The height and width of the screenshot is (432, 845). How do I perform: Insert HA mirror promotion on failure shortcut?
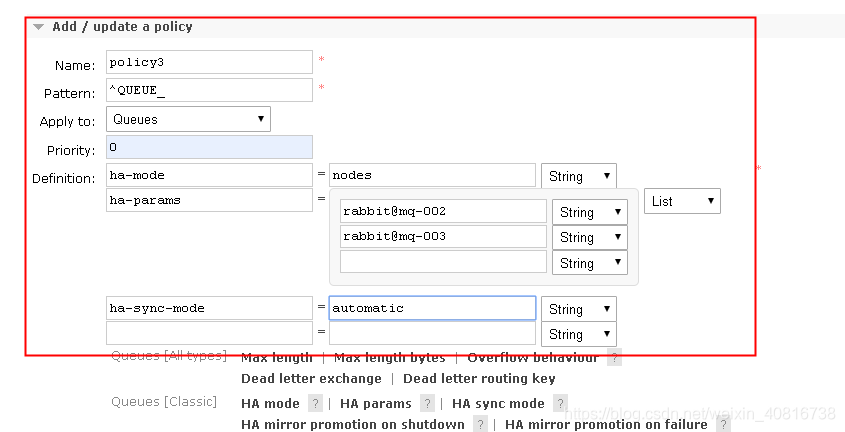(606, 424)
